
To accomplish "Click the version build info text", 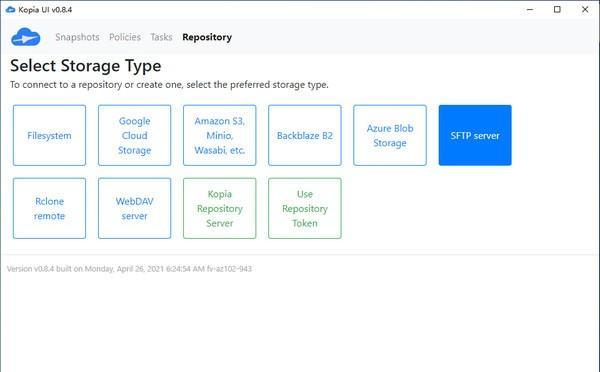I will tap(129, 269).
